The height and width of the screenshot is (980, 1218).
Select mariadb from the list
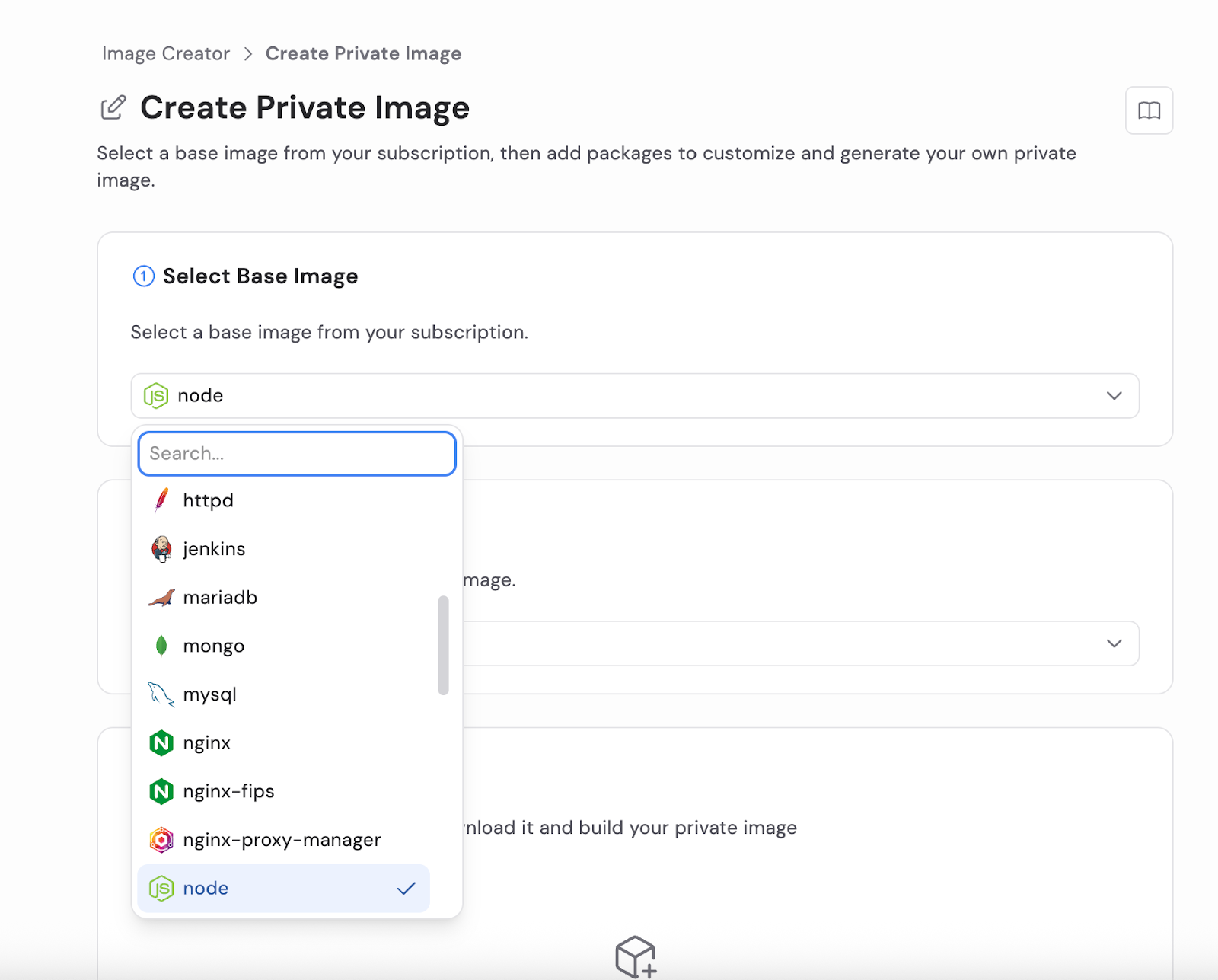pos(283,598)
